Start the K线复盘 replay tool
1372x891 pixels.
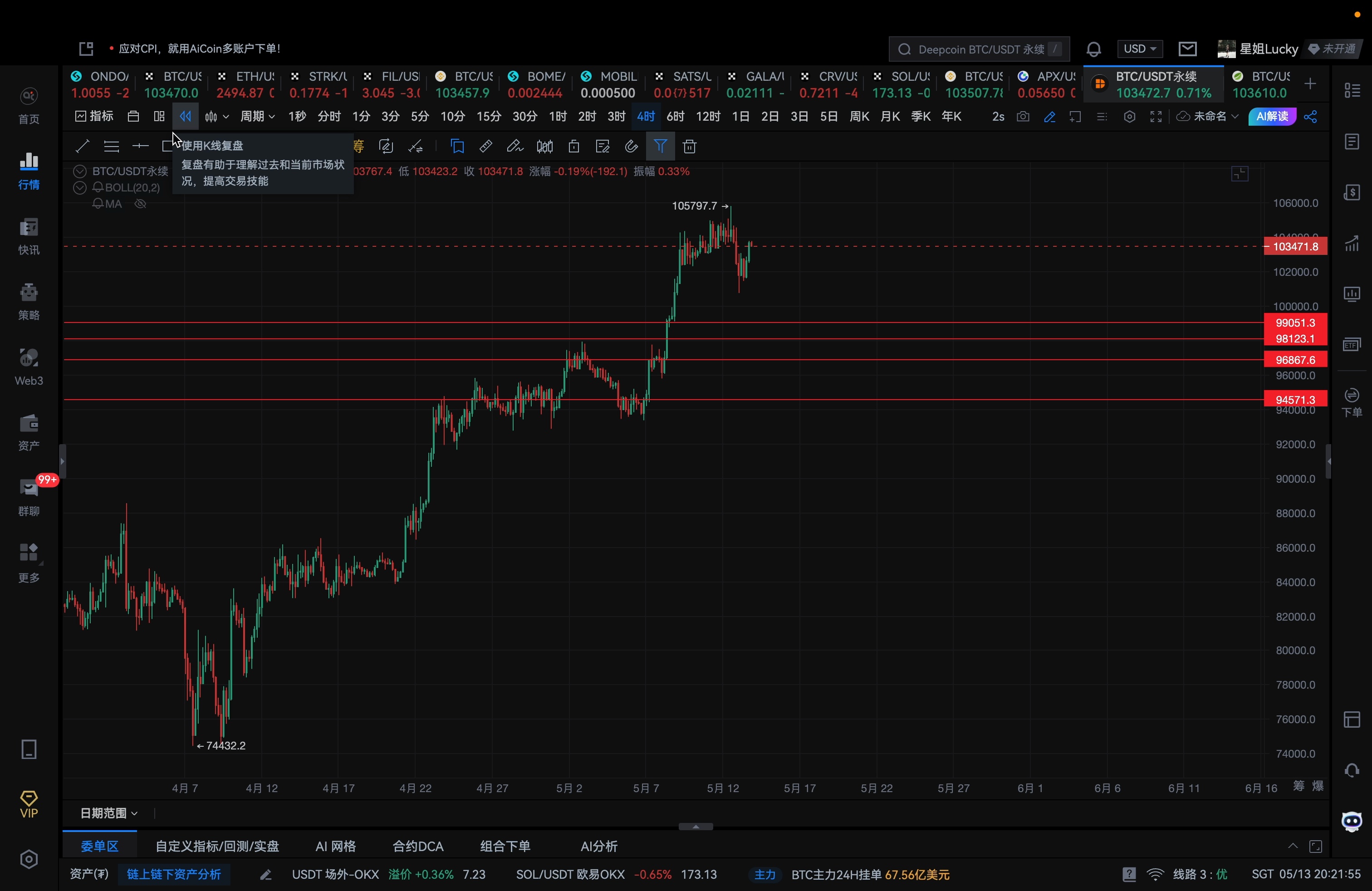click(x=185, y=117)
